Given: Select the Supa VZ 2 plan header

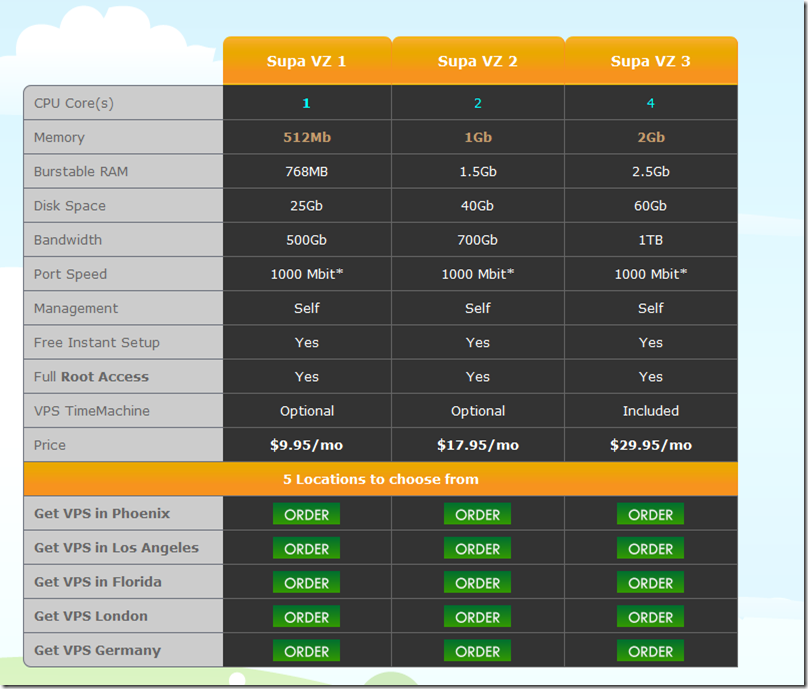Looking at the screenshot, I should point(478,61).
